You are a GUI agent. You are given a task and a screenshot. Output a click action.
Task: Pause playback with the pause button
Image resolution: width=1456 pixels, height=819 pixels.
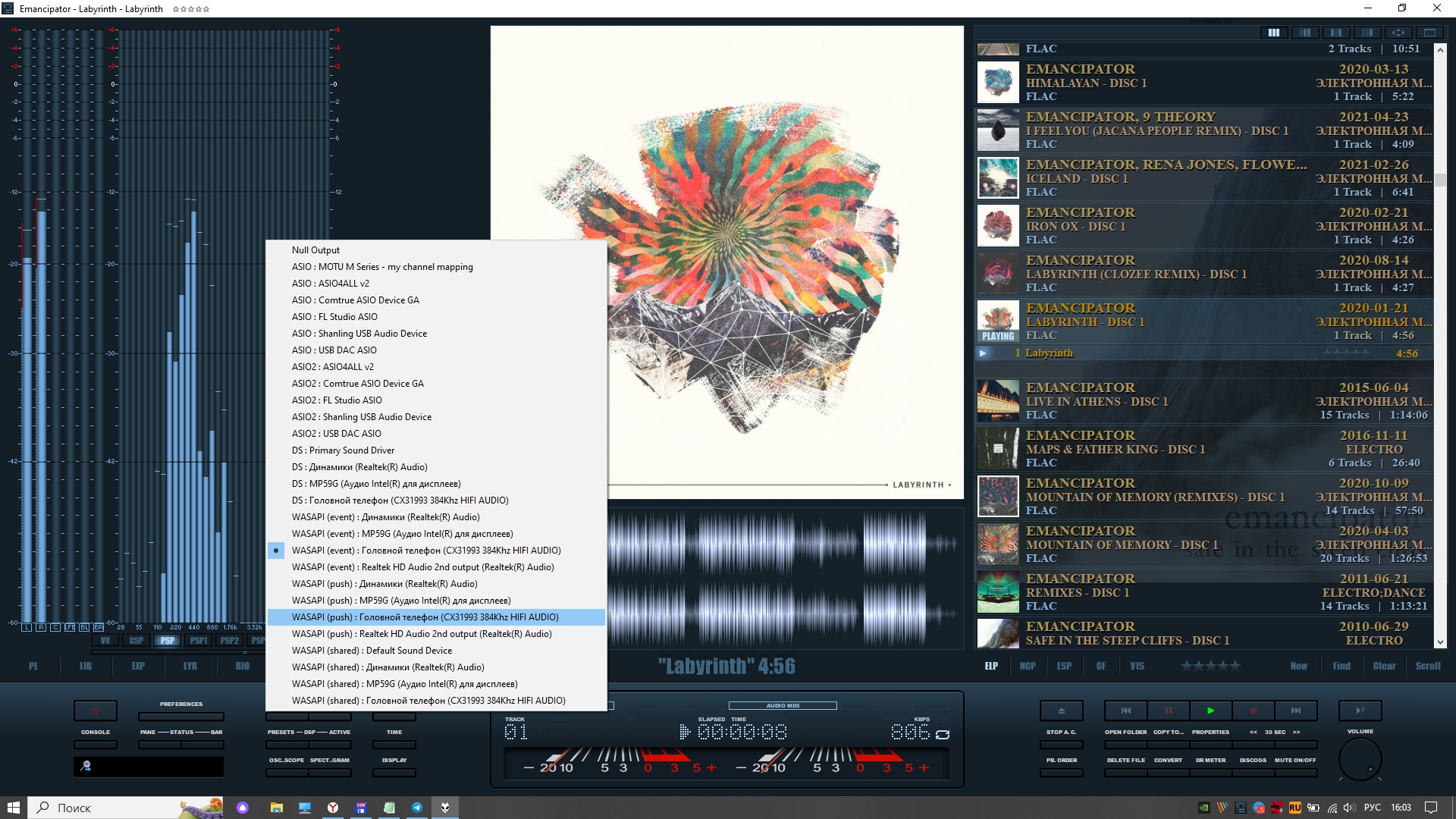1169,711
